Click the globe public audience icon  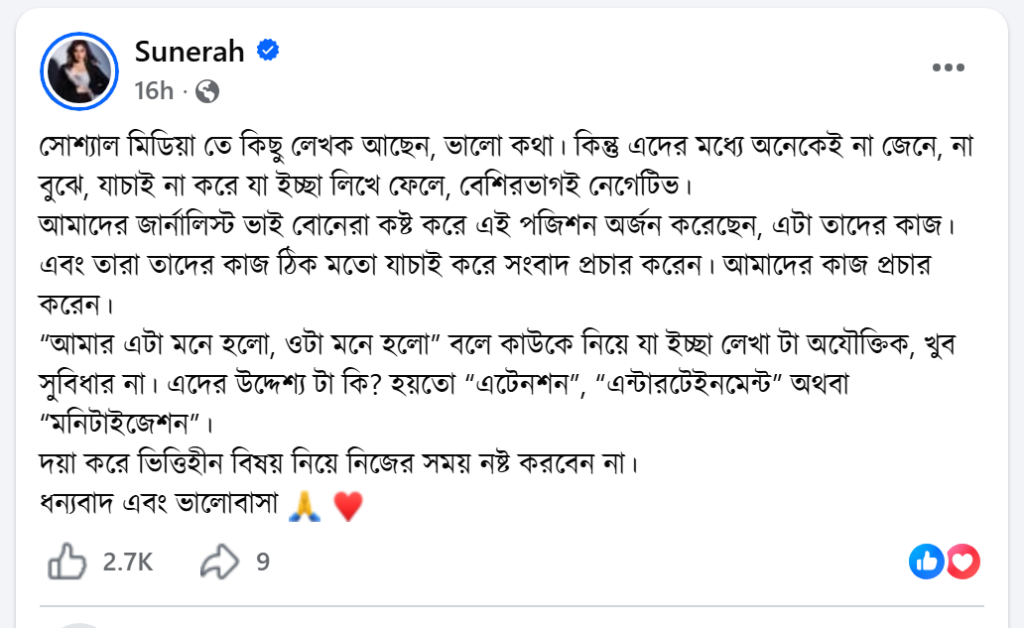207,92
